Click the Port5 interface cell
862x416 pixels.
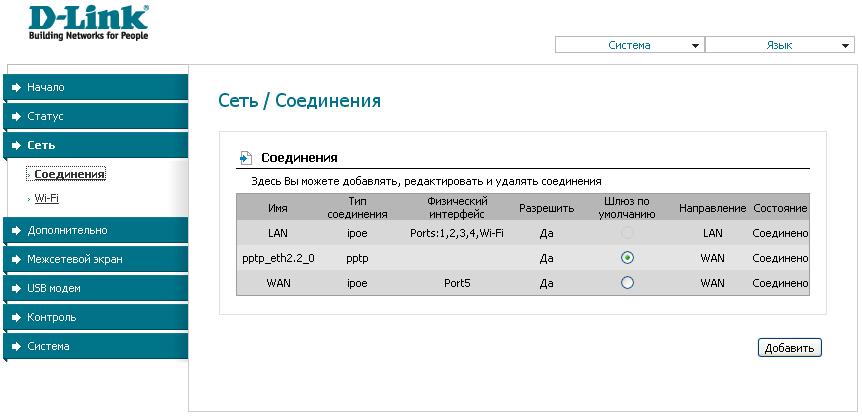coord(457,283)
